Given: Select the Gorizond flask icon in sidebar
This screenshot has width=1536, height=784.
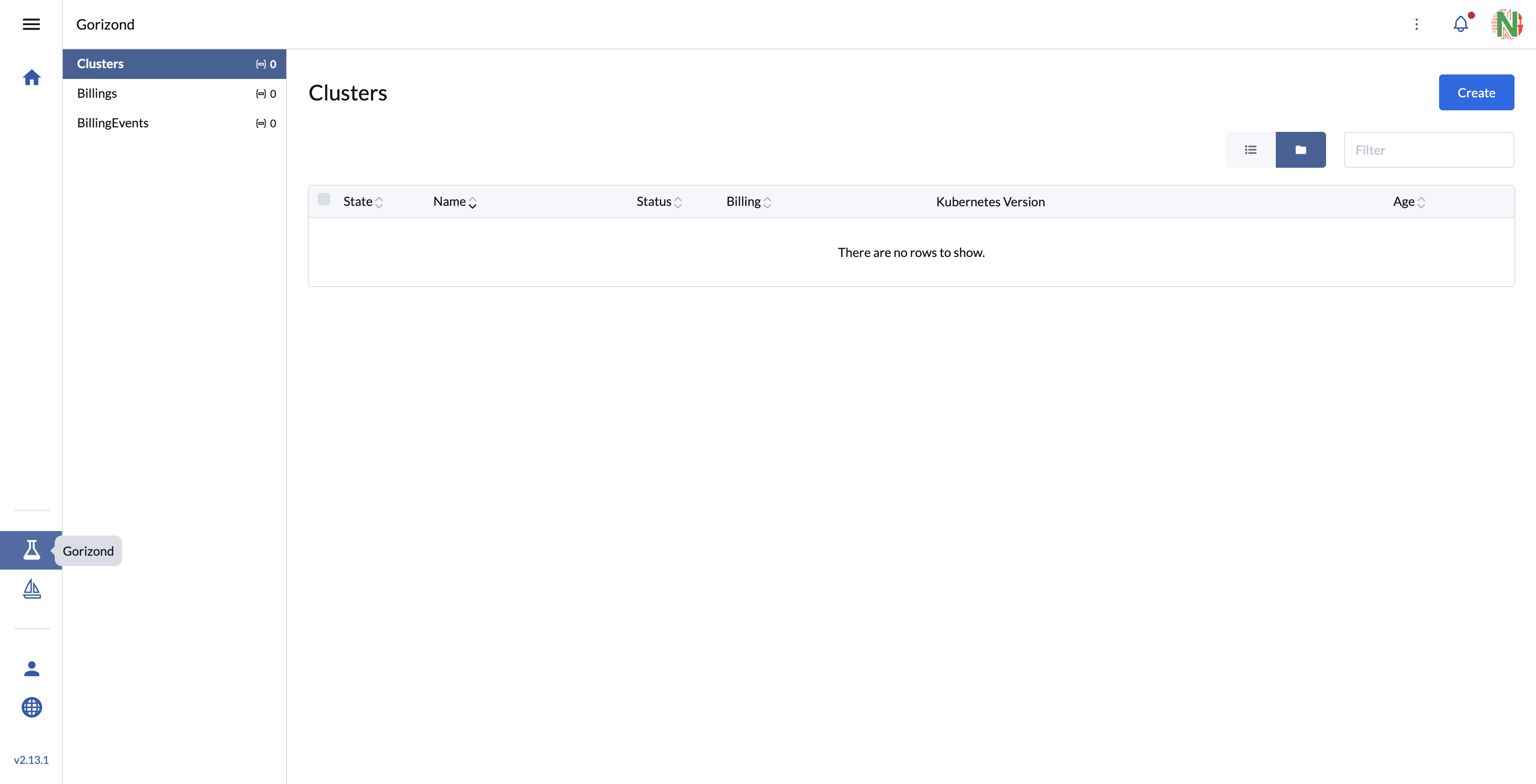Looking at the screenshot, I should [31, 550].
